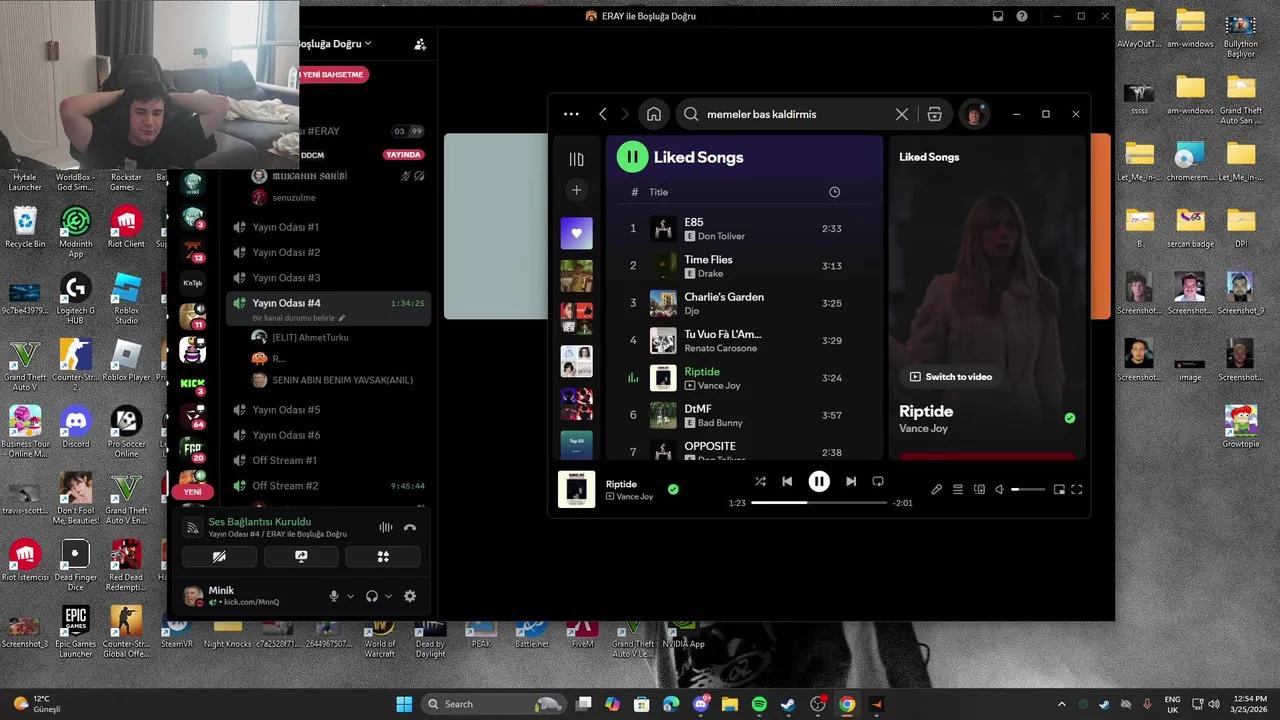This screenshot has width=1280, height=720.
Task: Expand Discord headphone options chevron
Action: pyautogui.click(x=389, y=596)
